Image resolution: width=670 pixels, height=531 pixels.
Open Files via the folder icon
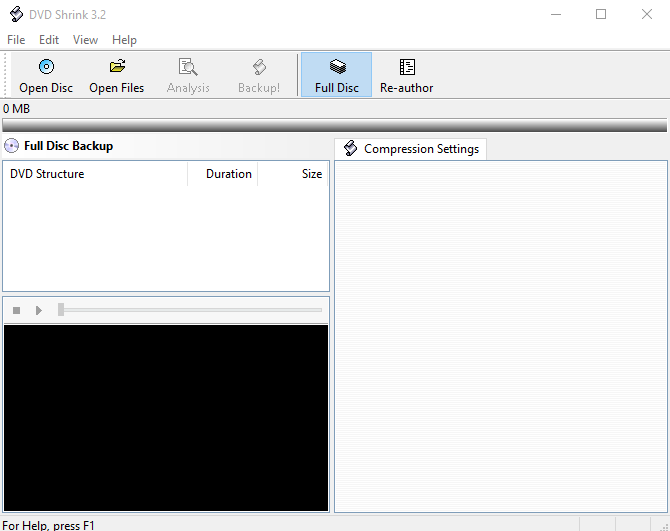(117, 66)
